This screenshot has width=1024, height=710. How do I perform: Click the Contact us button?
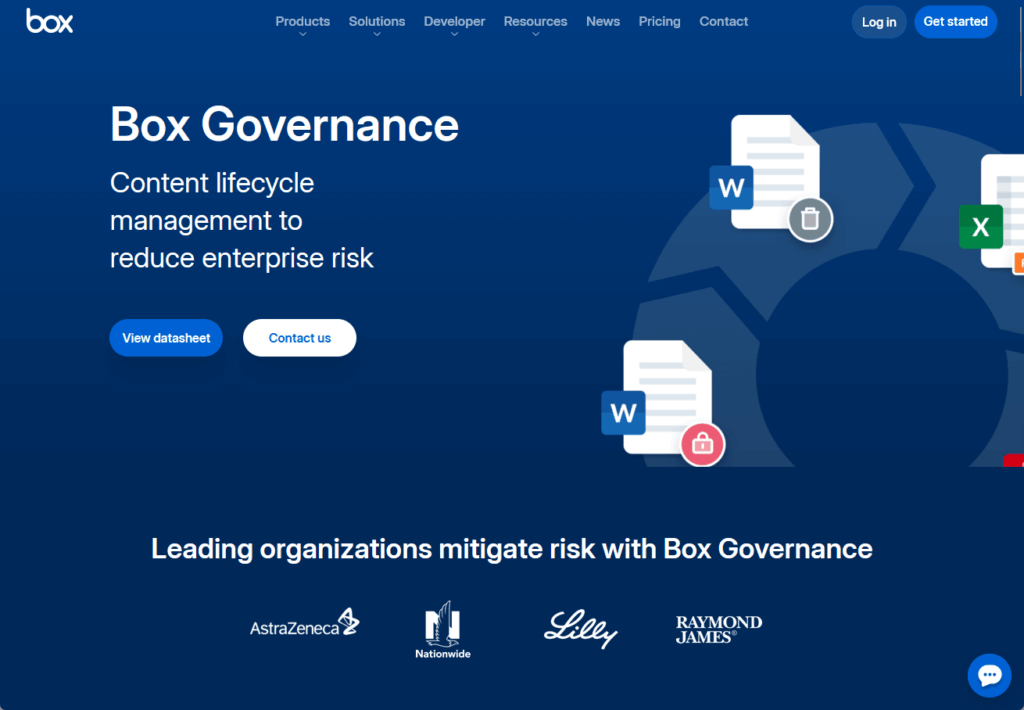coord(300,338)
